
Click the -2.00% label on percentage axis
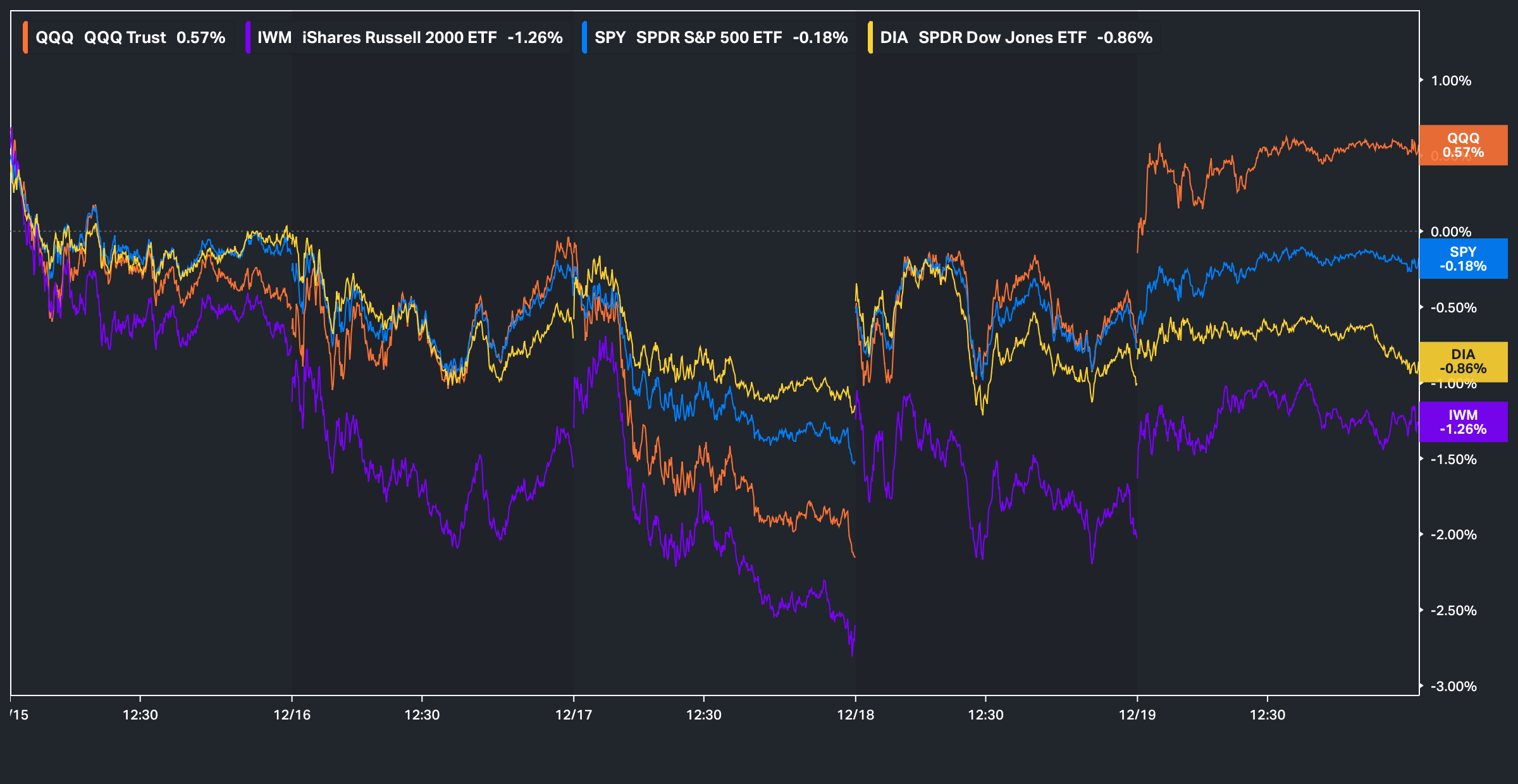pos(1453,535)
